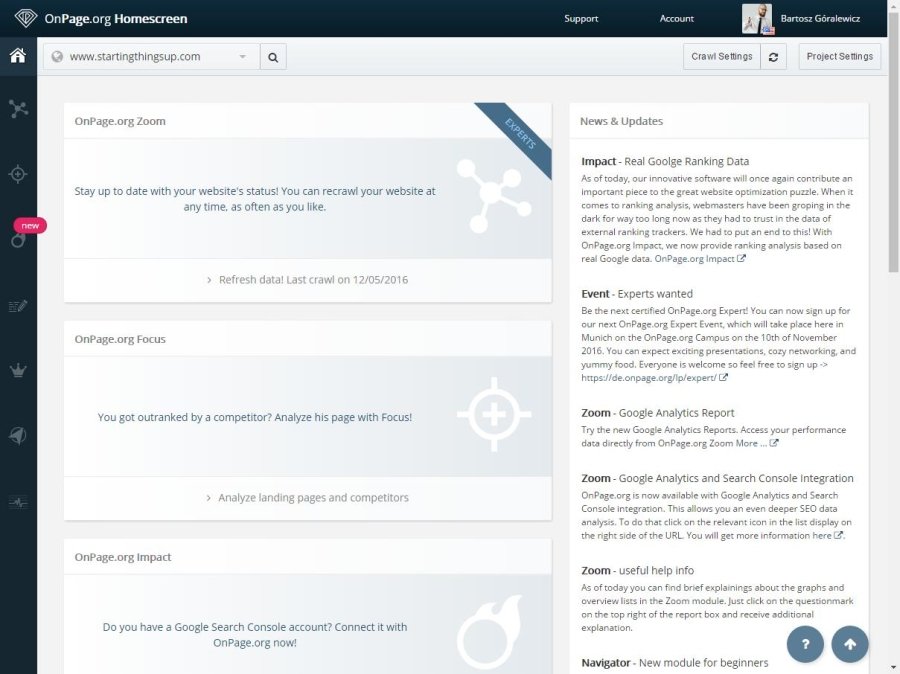Image resolution: width=900 pixels, height=674 pixels.
Task: Click the Crawl Settings button
Action: [x=722, y=57]
